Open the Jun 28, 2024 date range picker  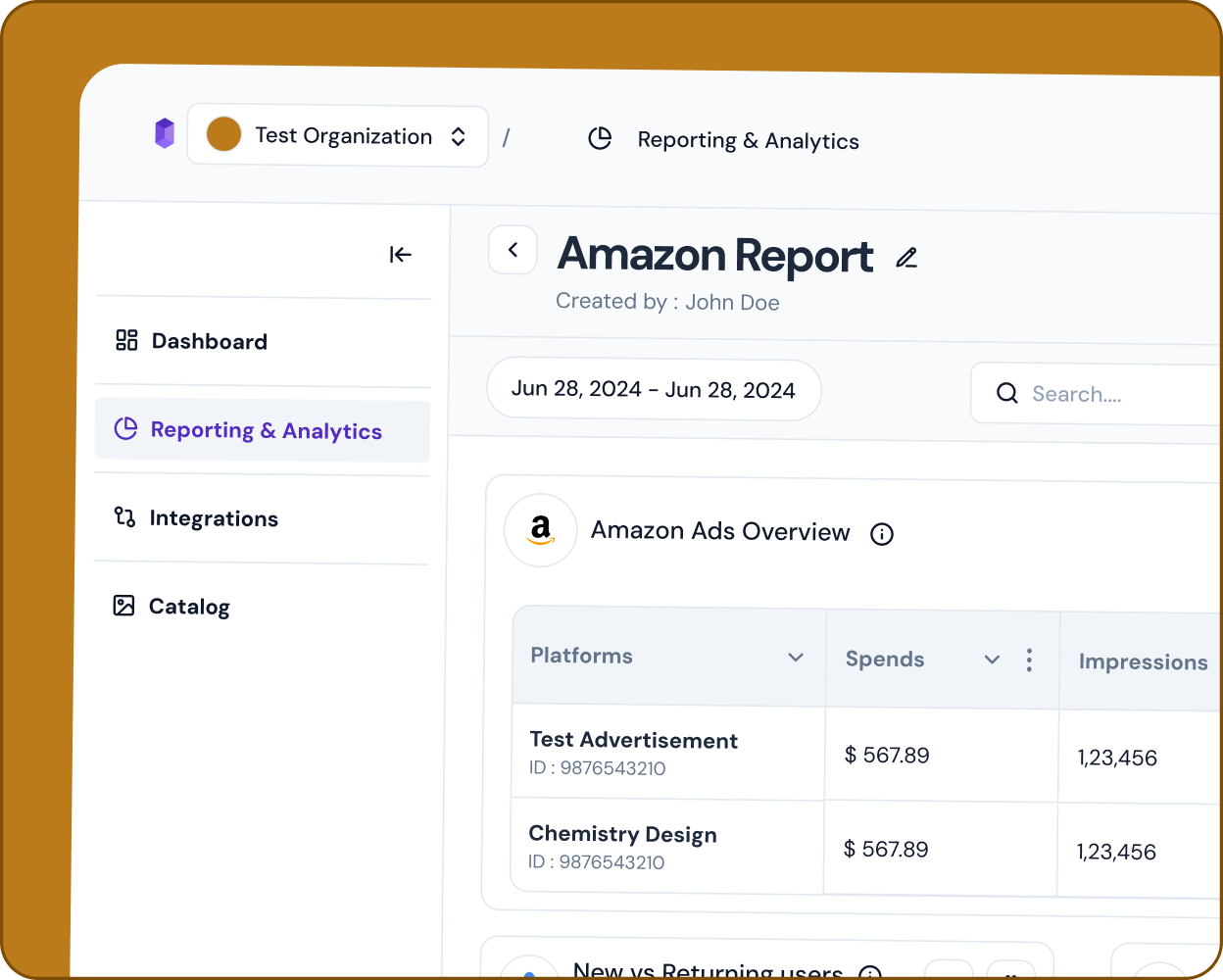pos(654,389)
